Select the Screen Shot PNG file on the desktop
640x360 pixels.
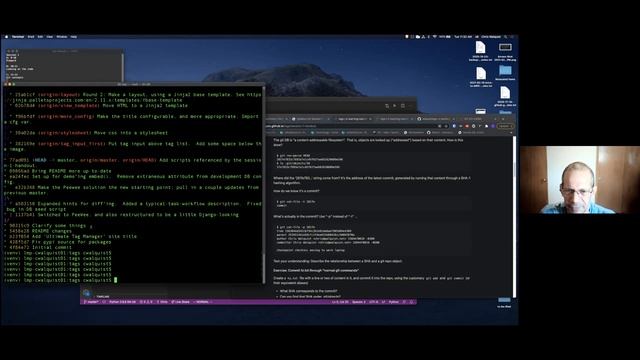pos(505,51)
